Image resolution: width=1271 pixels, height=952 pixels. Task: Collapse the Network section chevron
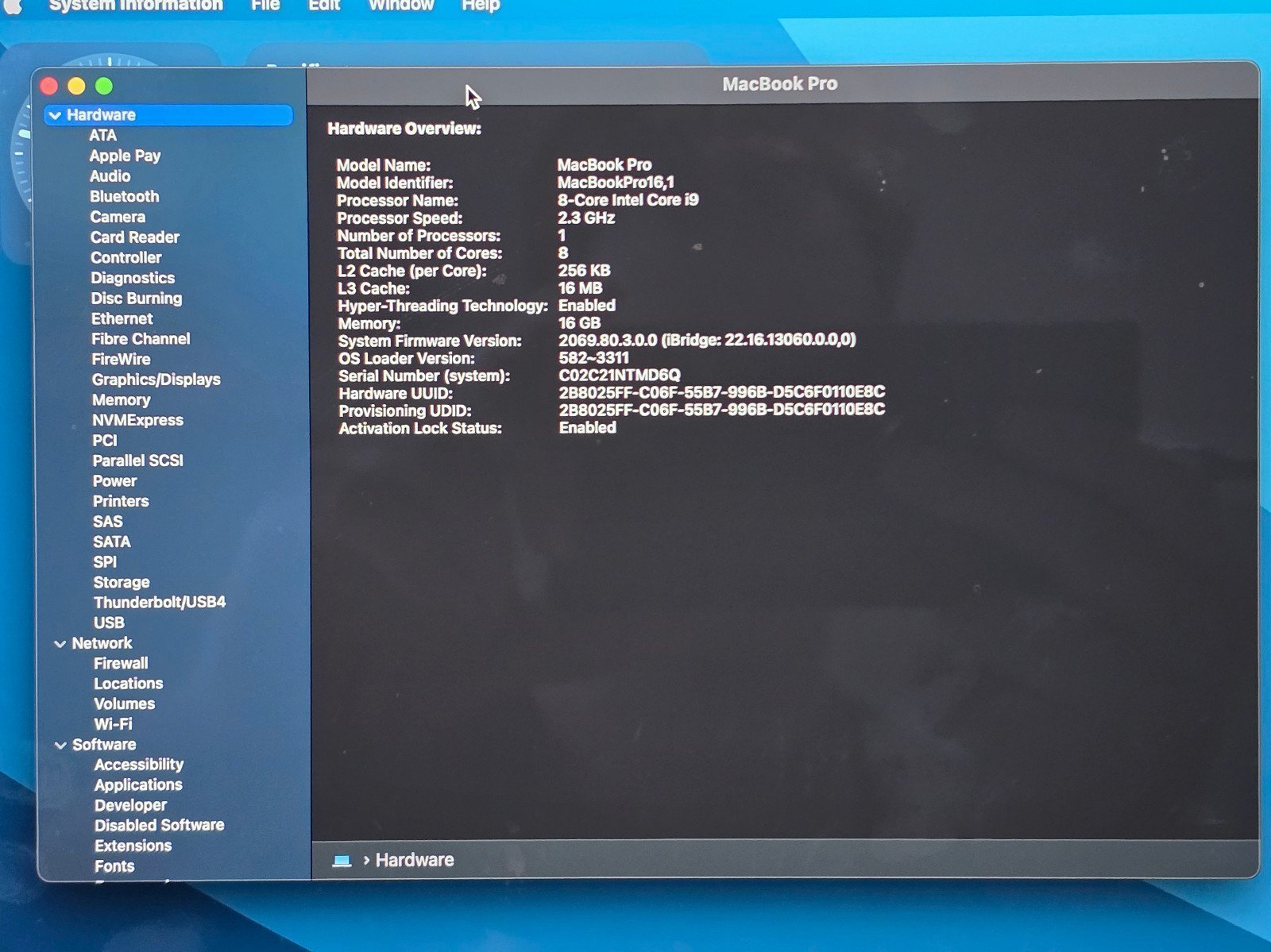tap(60, 644)
